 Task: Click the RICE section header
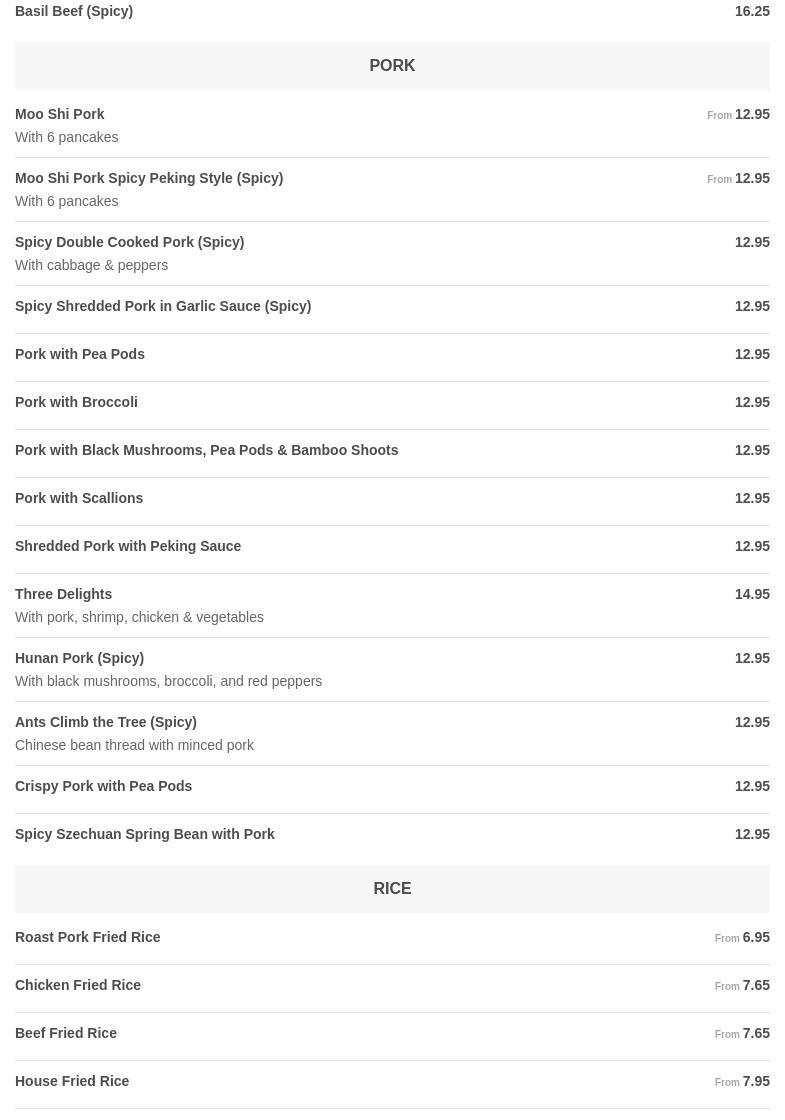click(392, 889)
